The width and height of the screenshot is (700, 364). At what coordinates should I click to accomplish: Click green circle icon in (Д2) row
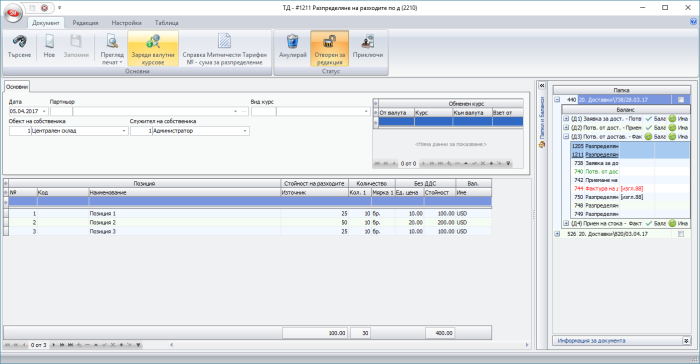(x=672, y=128)
